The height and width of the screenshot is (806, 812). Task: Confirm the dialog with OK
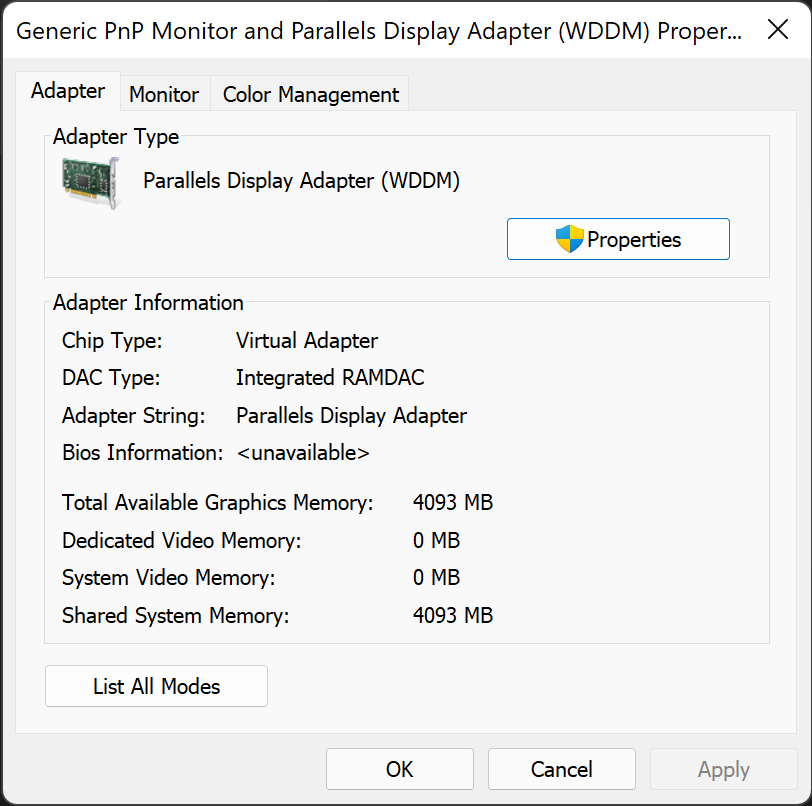400,769
